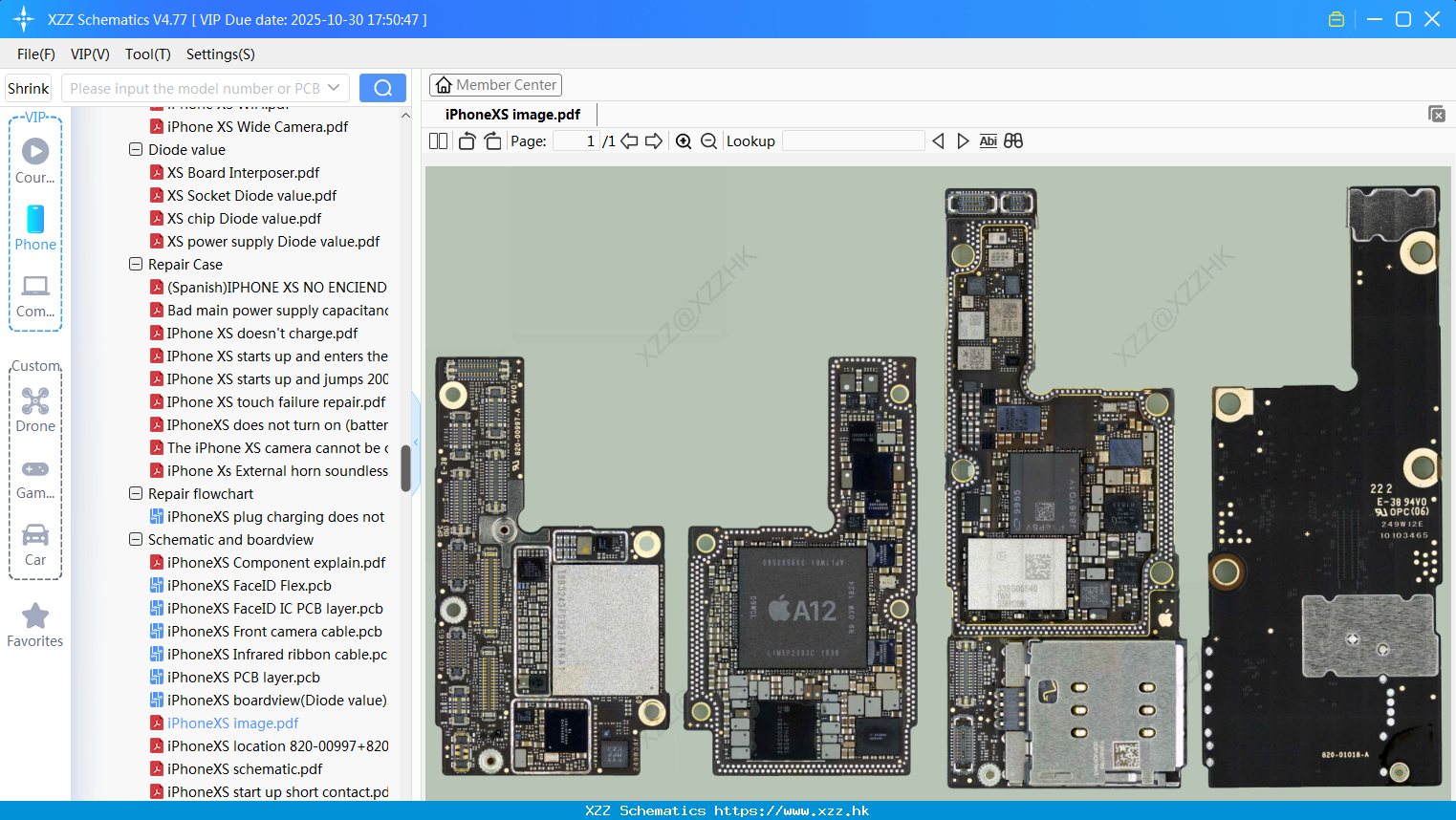Open the Settings(S) menu
This screenshot has width=1456, height=820.
221,54
